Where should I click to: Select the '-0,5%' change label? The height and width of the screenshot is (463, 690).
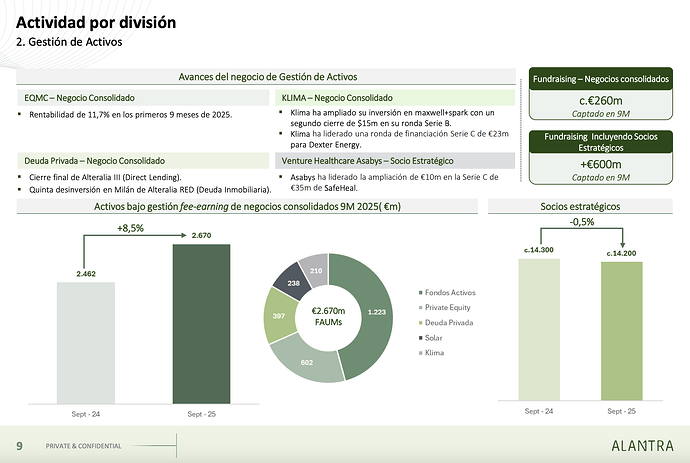(x=582, y=222)
